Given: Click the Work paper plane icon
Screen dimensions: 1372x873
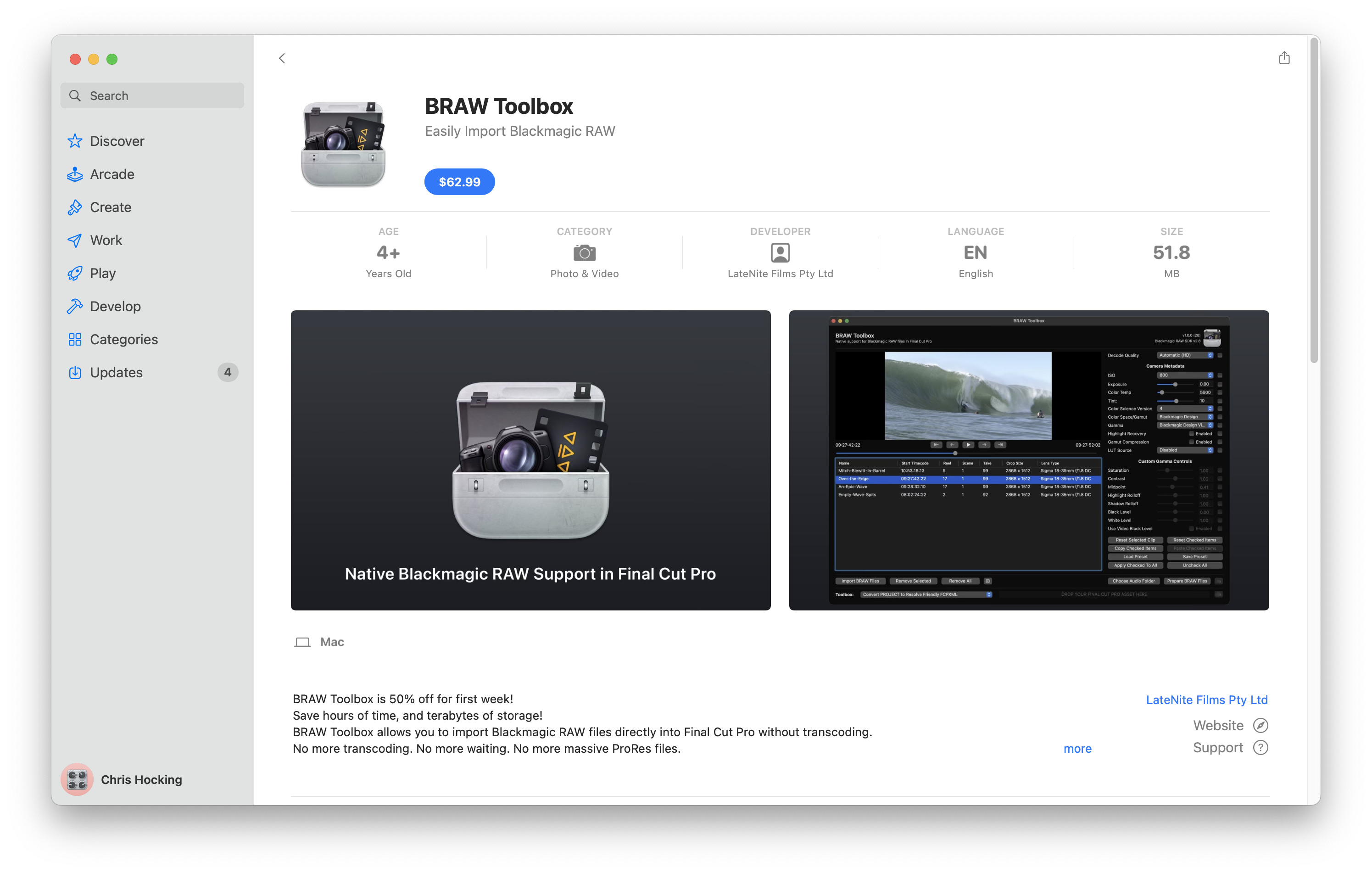Looking at the screenshot, I should pos(75,240).
